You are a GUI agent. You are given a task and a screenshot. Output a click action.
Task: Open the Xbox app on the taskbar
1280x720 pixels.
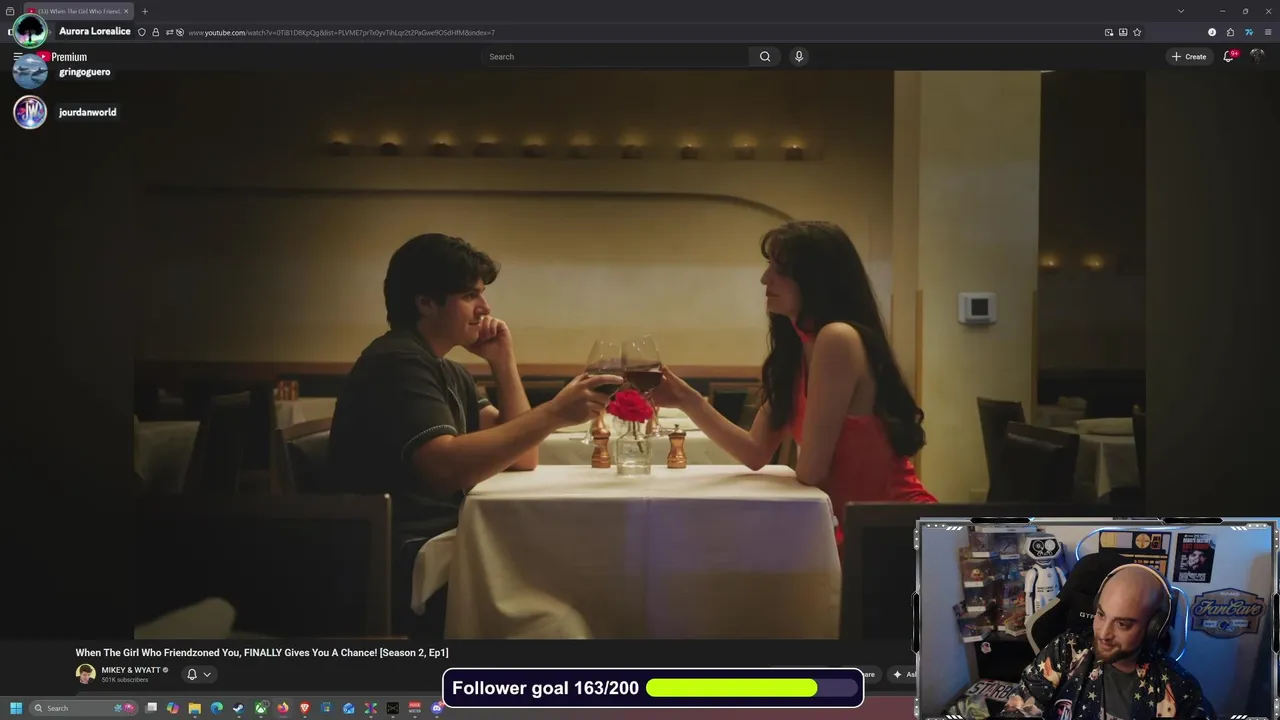[x=261, y=708]
